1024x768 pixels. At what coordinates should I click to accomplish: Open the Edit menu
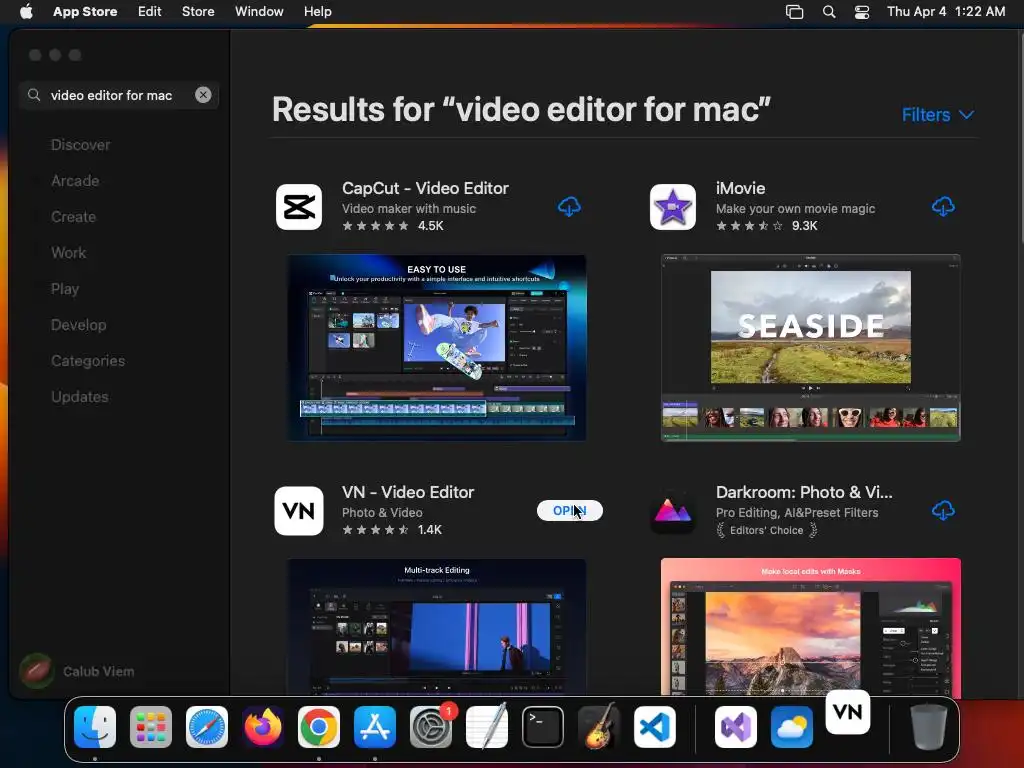(x=150, y=11)
